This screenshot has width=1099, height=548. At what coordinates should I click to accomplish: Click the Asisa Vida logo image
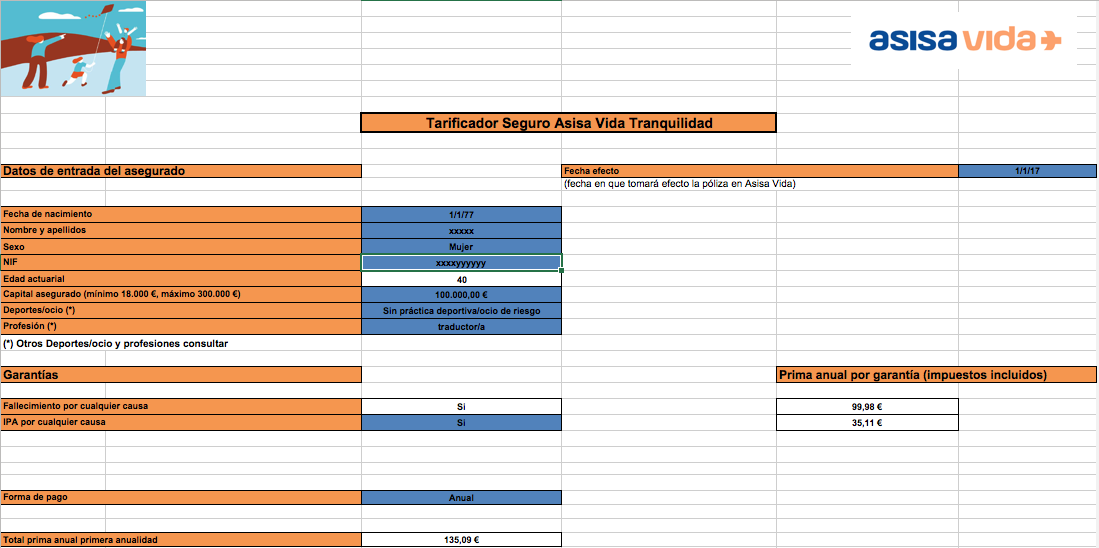tap(964, 41)
